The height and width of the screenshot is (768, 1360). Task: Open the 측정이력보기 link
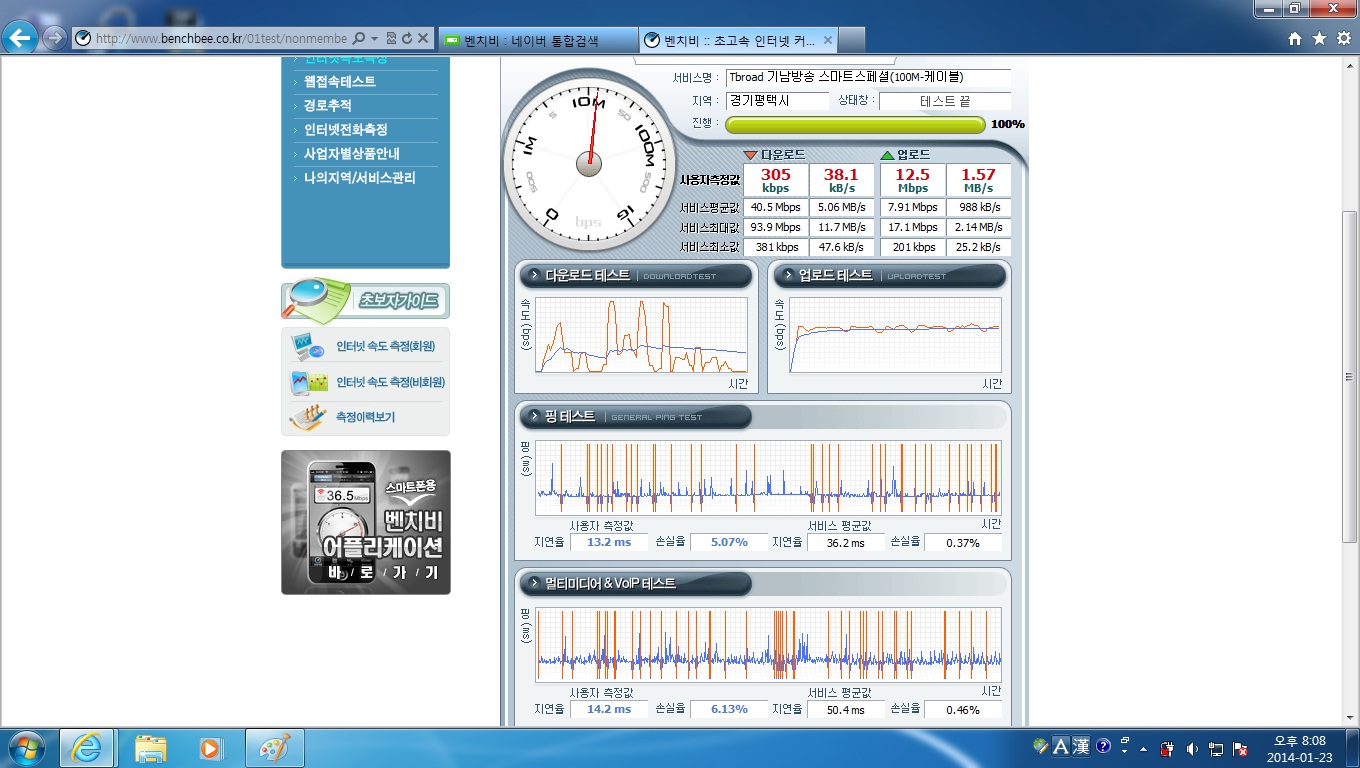tap(365, 417)
